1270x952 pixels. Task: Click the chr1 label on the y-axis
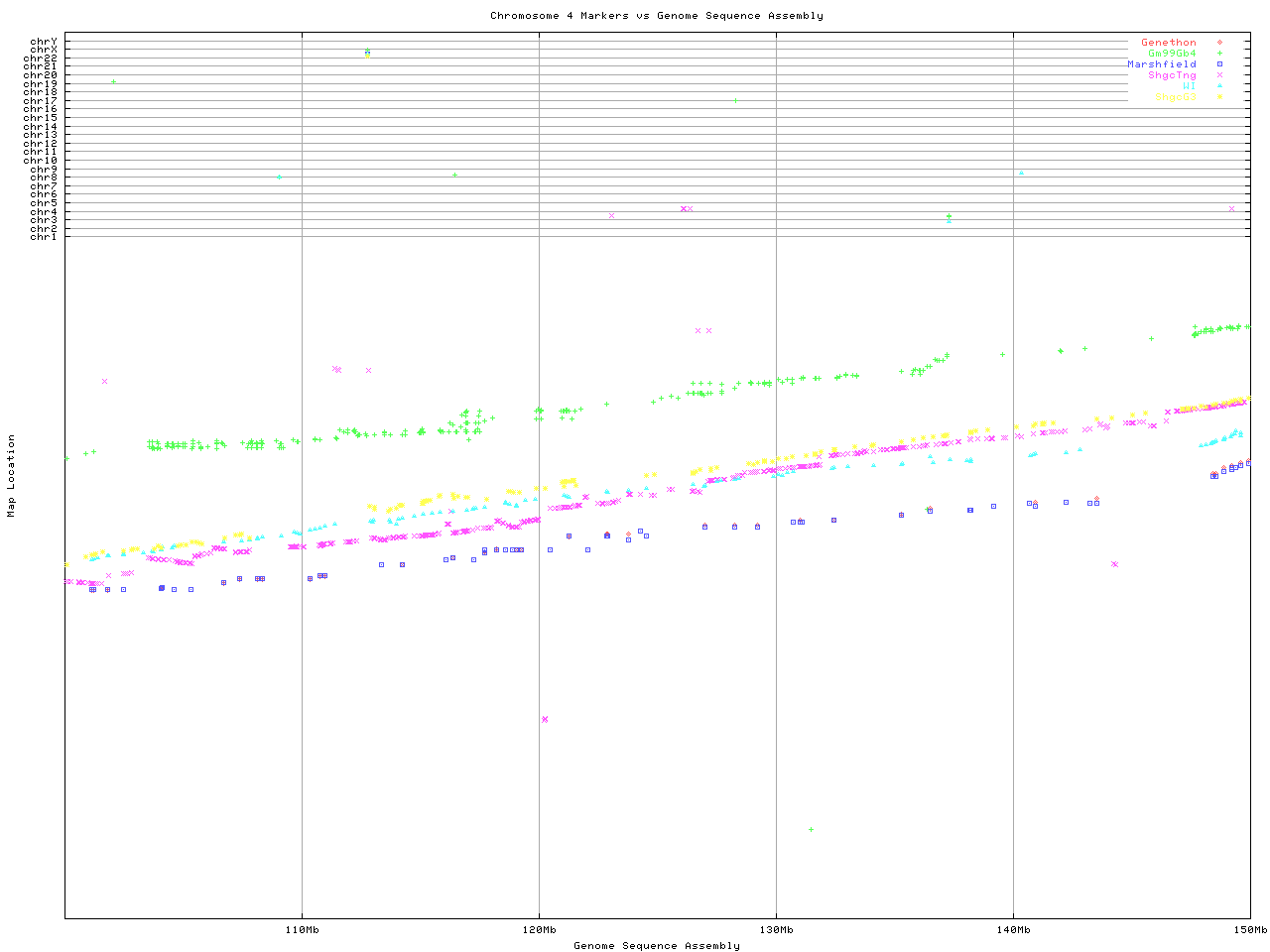(43, 236)
